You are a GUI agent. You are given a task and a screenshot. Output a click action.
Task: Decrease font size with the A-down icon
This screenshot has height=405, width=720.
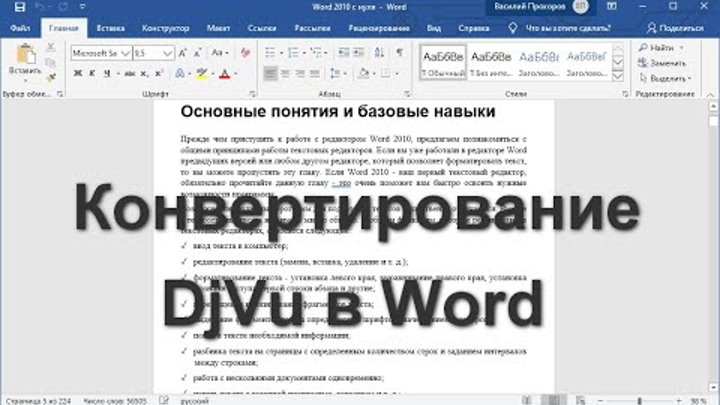pos(197,53)
